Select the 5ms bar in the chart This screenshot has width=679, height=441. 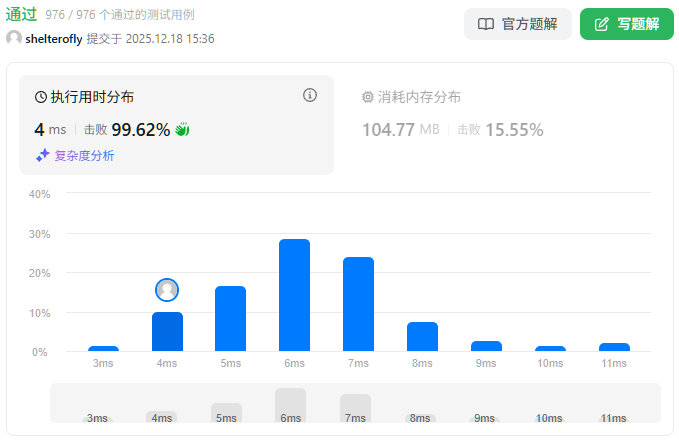click(x=230, y=318)
